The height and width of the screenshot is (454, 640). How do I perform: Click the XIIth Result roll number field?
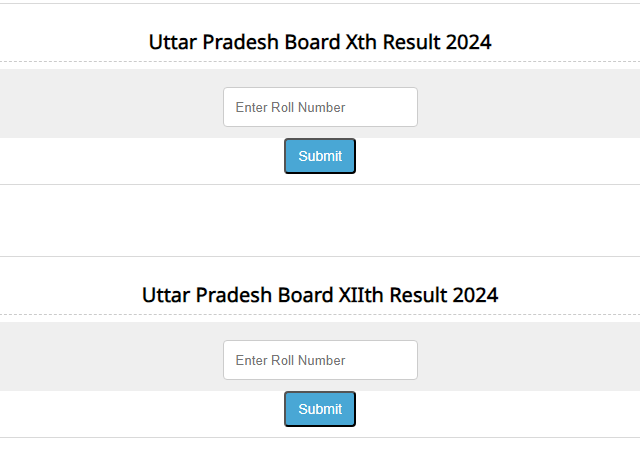pos(320,360)
